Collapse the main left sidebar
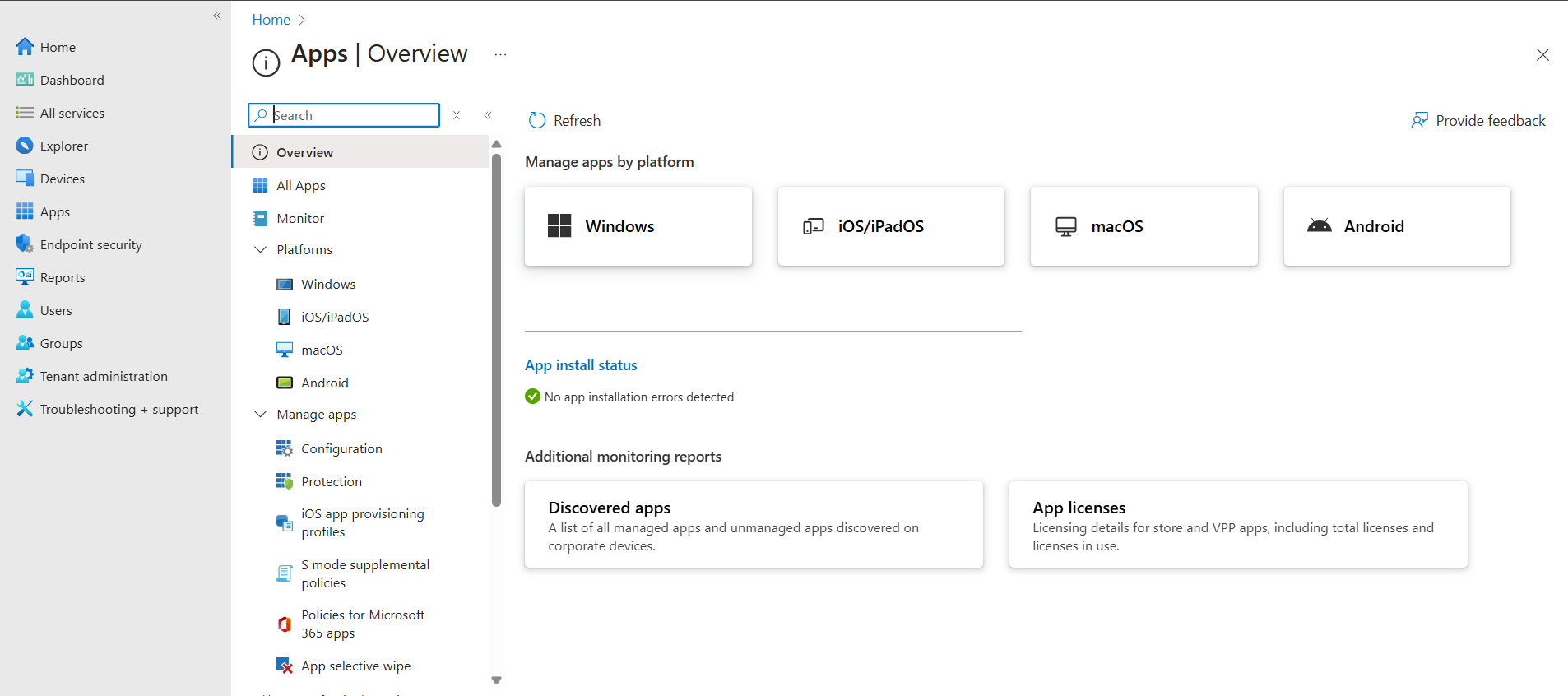 [217, 16]
